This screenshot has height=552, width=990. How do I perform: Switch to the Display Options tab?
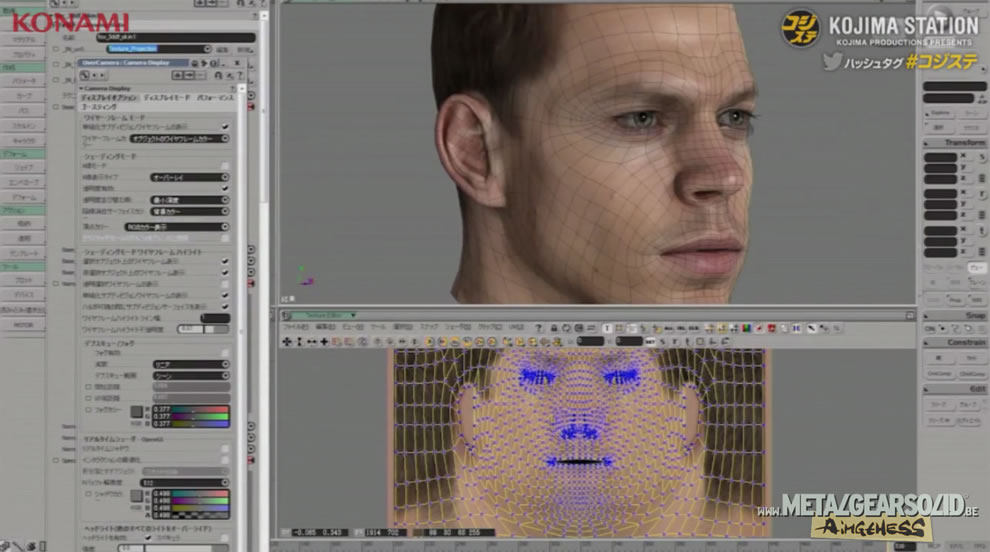point(109,98)
